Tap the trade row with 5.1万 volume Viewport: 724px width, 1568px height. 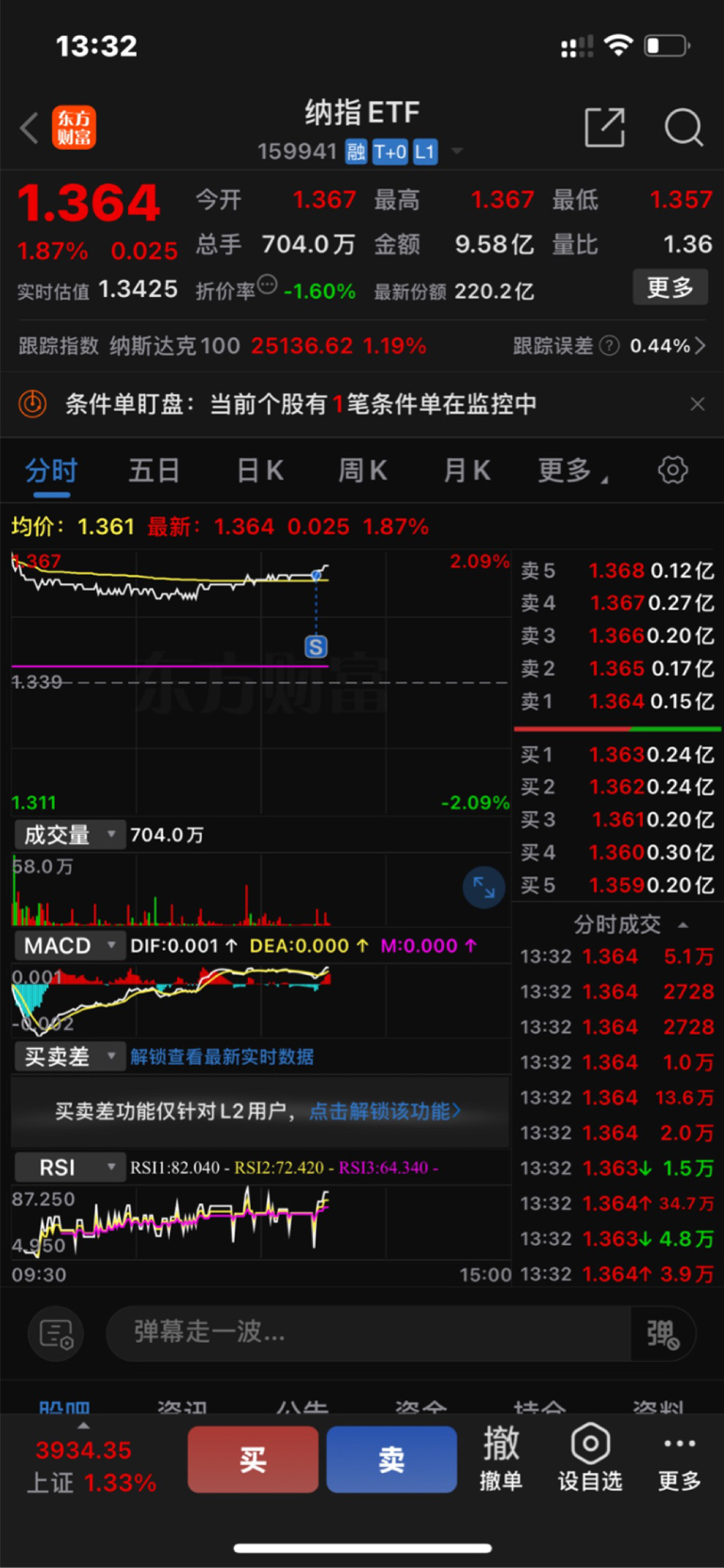point(617,956)
